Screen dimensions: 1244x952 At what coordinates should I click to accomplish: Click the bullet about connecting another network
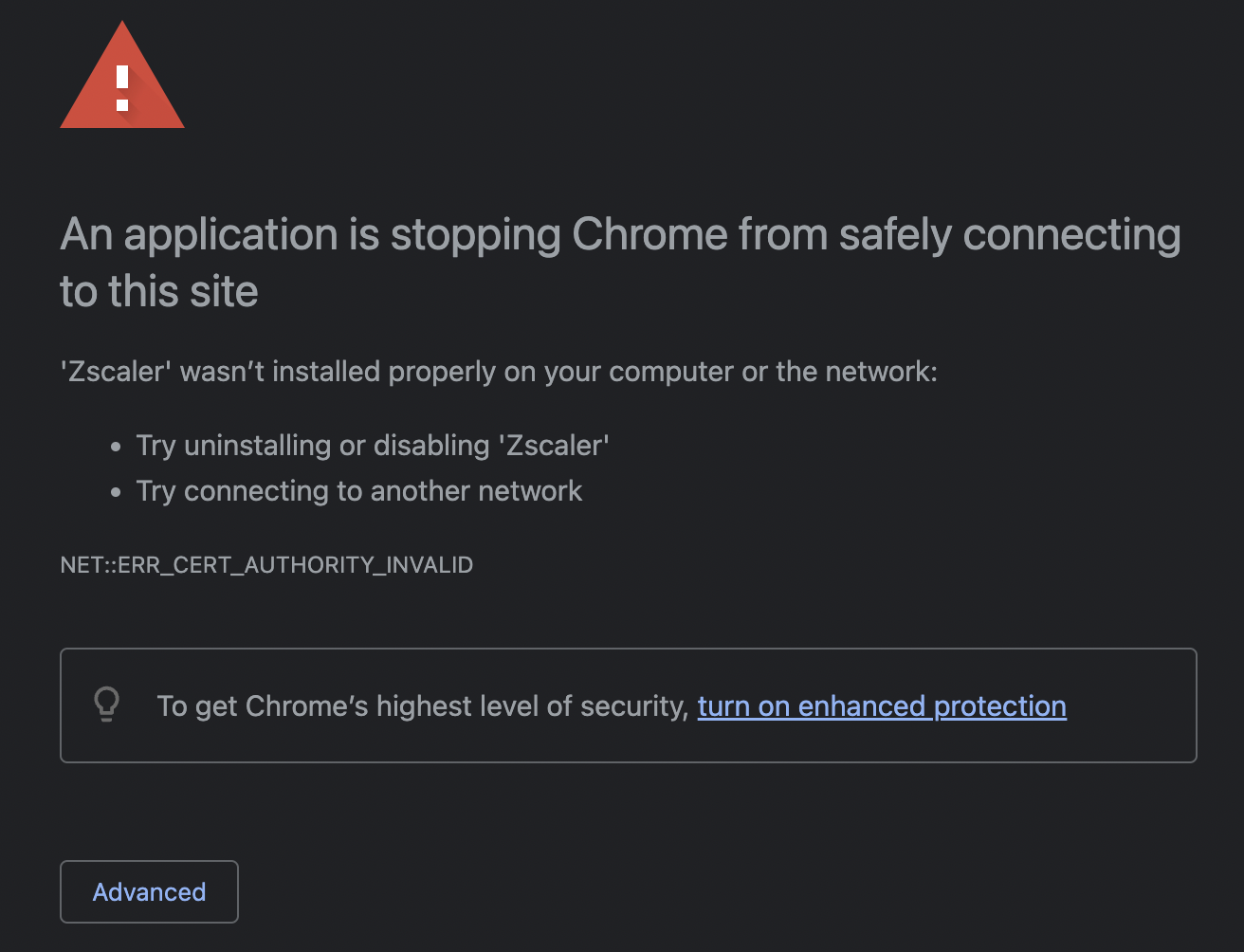tap(360, 490)
